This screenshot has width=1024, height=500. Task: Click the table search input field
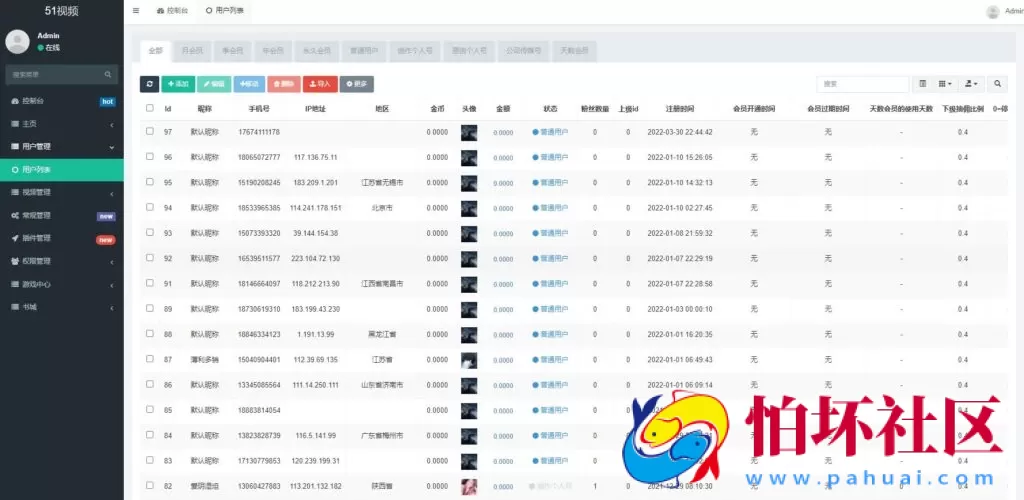[862, 84]
